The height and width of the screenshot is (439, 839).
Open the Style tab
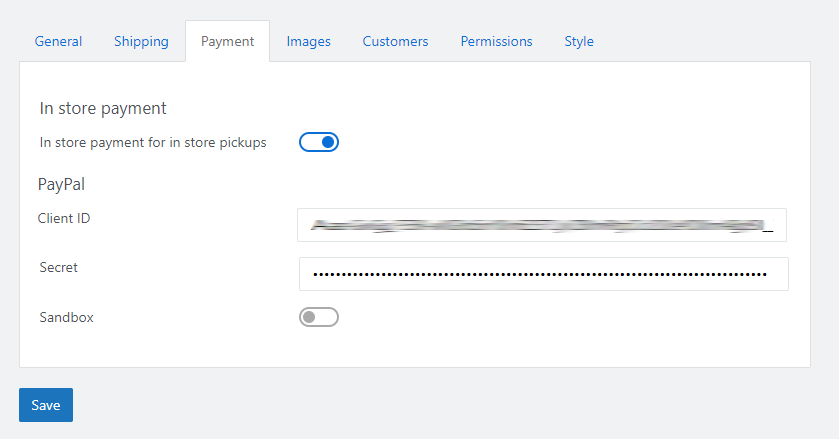click(x=579, y=41)
